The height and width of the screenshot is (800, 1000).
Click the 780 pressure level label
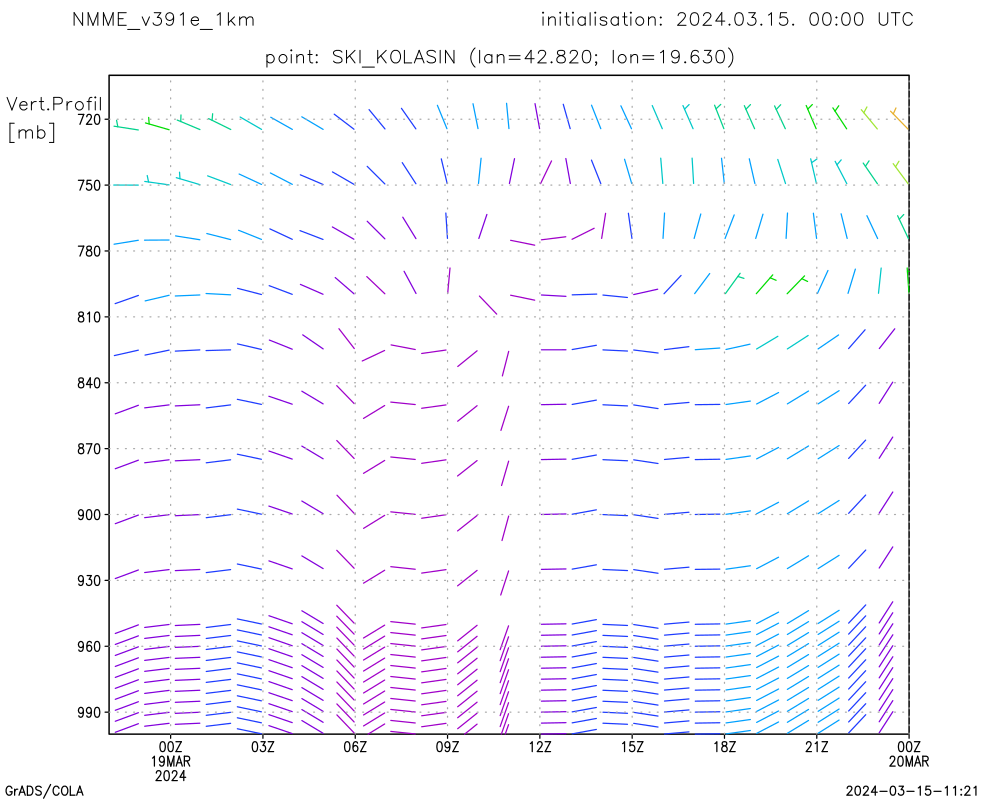point(89,251)
